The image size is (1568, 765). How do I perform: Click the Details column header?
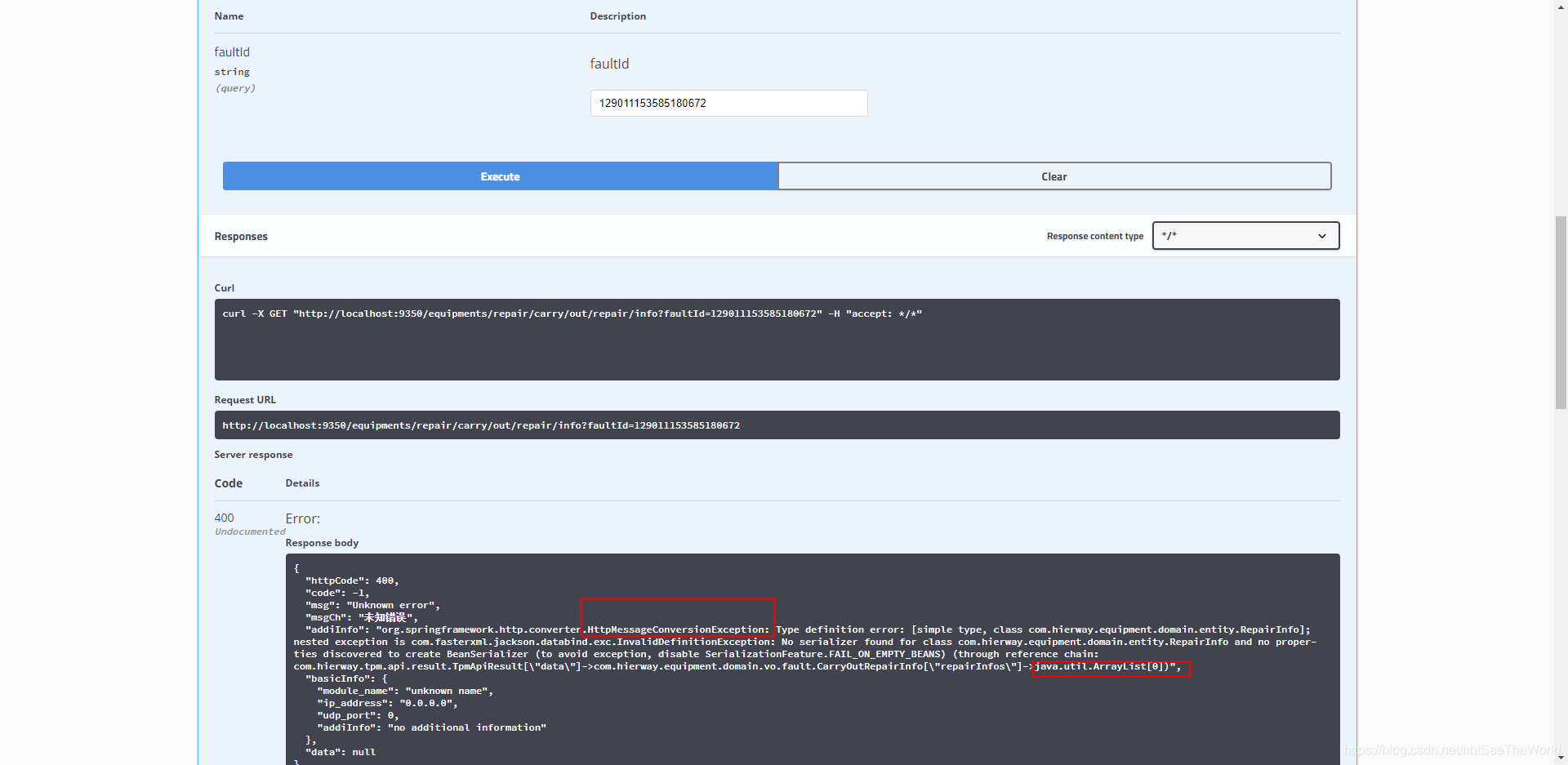click(x=302, y=483)
